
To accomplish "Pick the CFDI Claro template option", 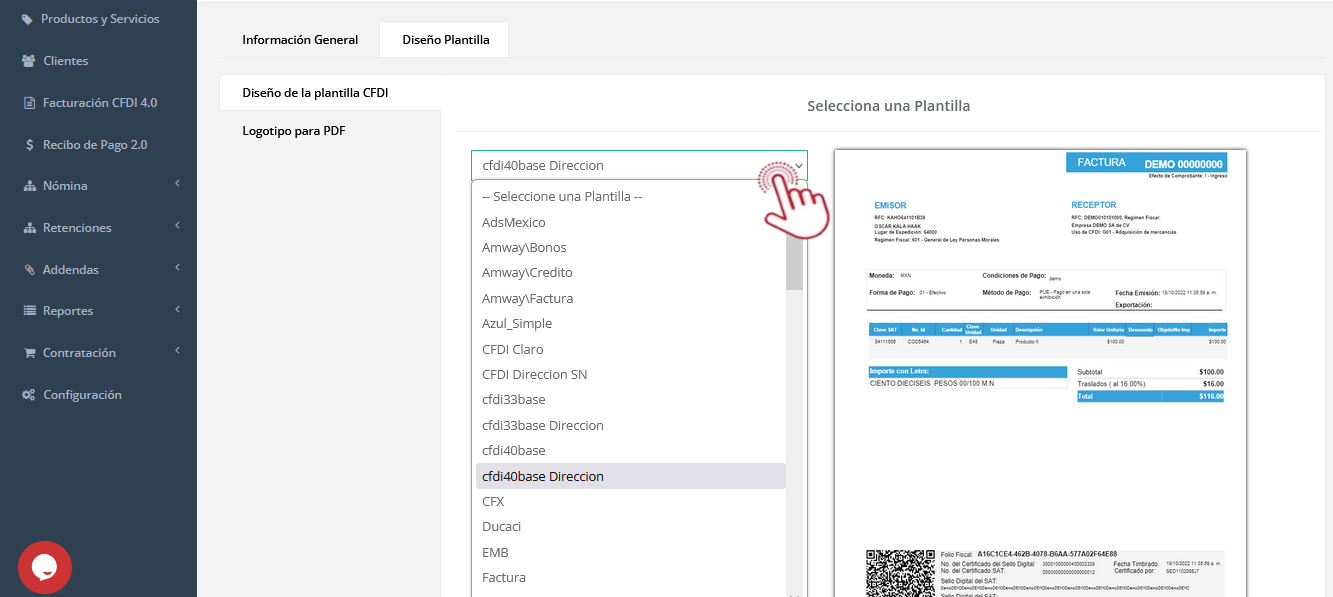I will [x=513, y=349].
